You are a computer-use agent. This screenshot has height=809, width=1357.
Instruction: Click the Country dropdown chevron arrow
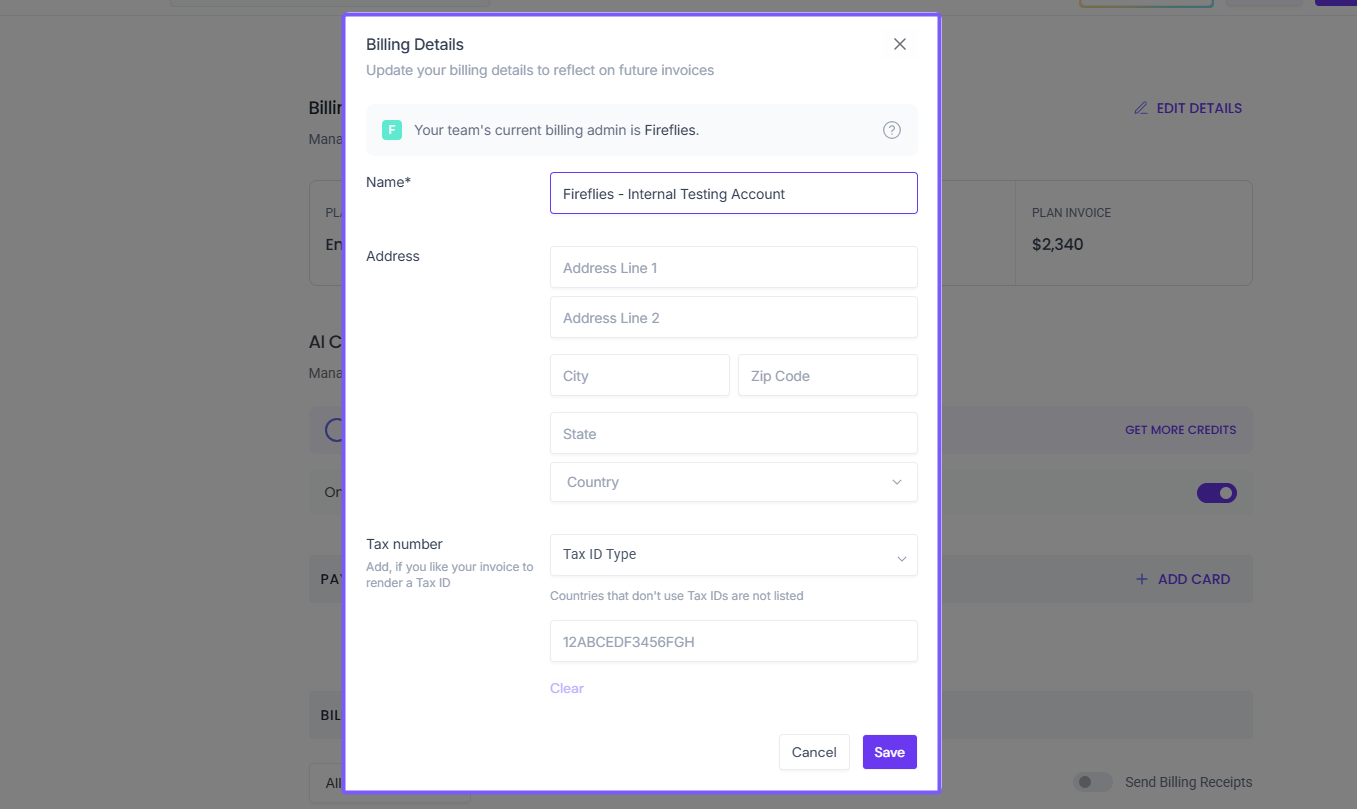click(897, 482)
